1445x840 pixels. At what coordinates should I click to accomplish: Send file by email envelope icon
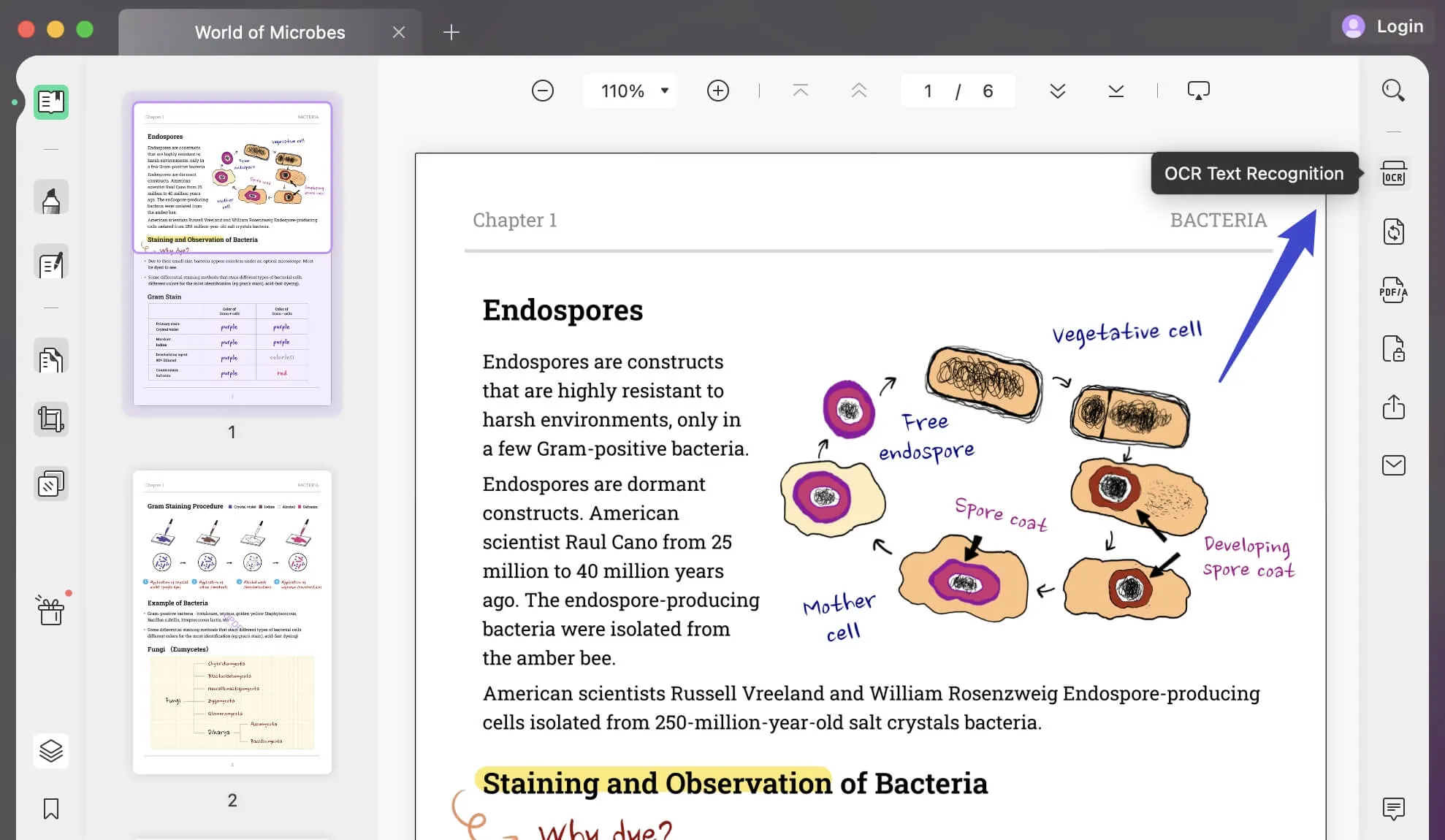1393,465
